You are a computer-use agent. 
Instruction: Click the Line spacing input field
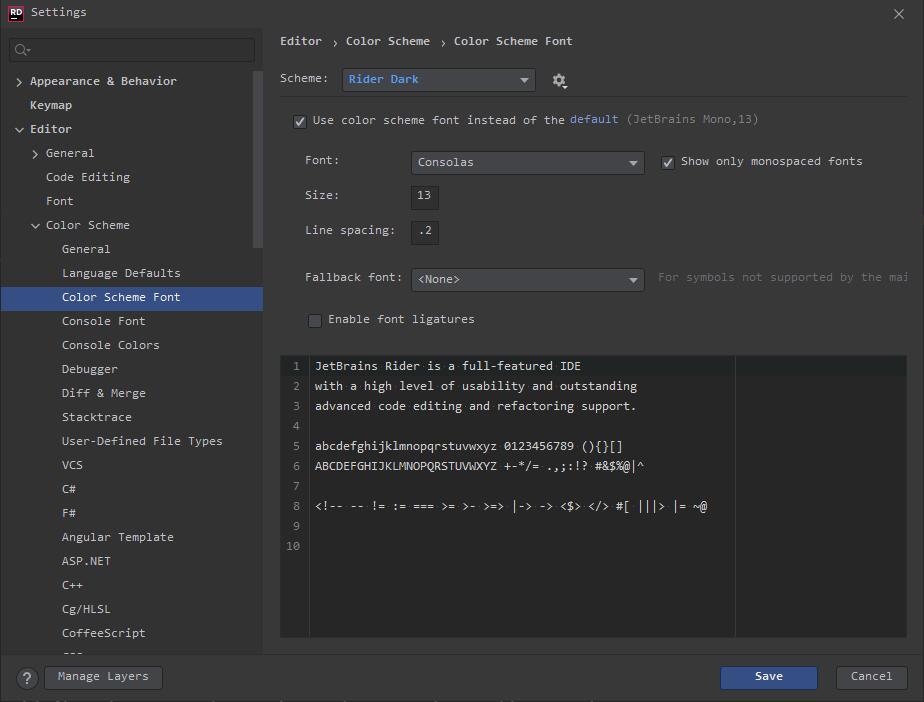[x=424, y=231]
